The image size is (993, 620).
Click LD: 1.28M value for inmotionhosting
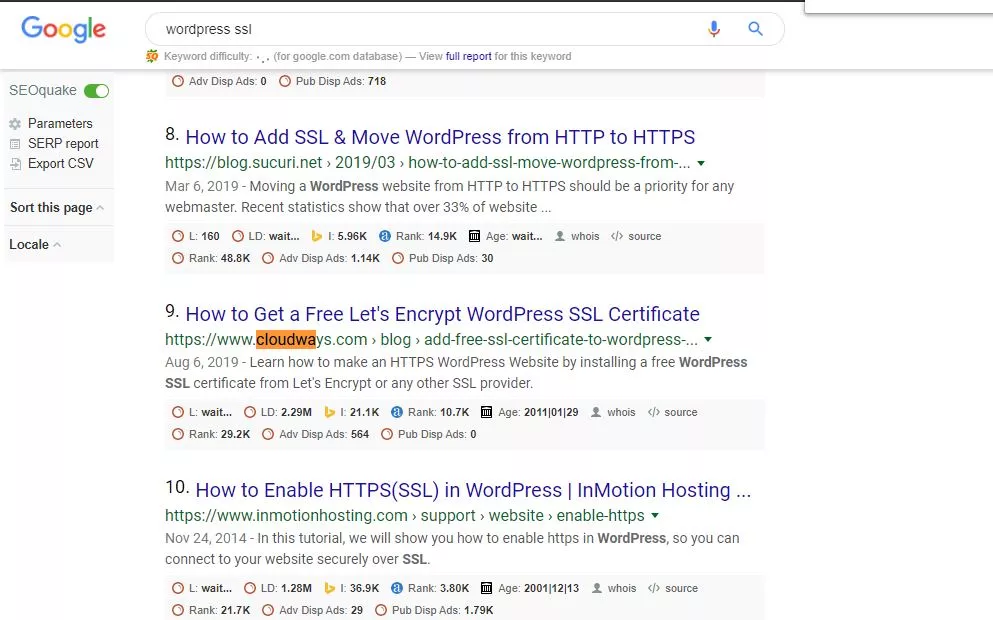tap(286, 588)
